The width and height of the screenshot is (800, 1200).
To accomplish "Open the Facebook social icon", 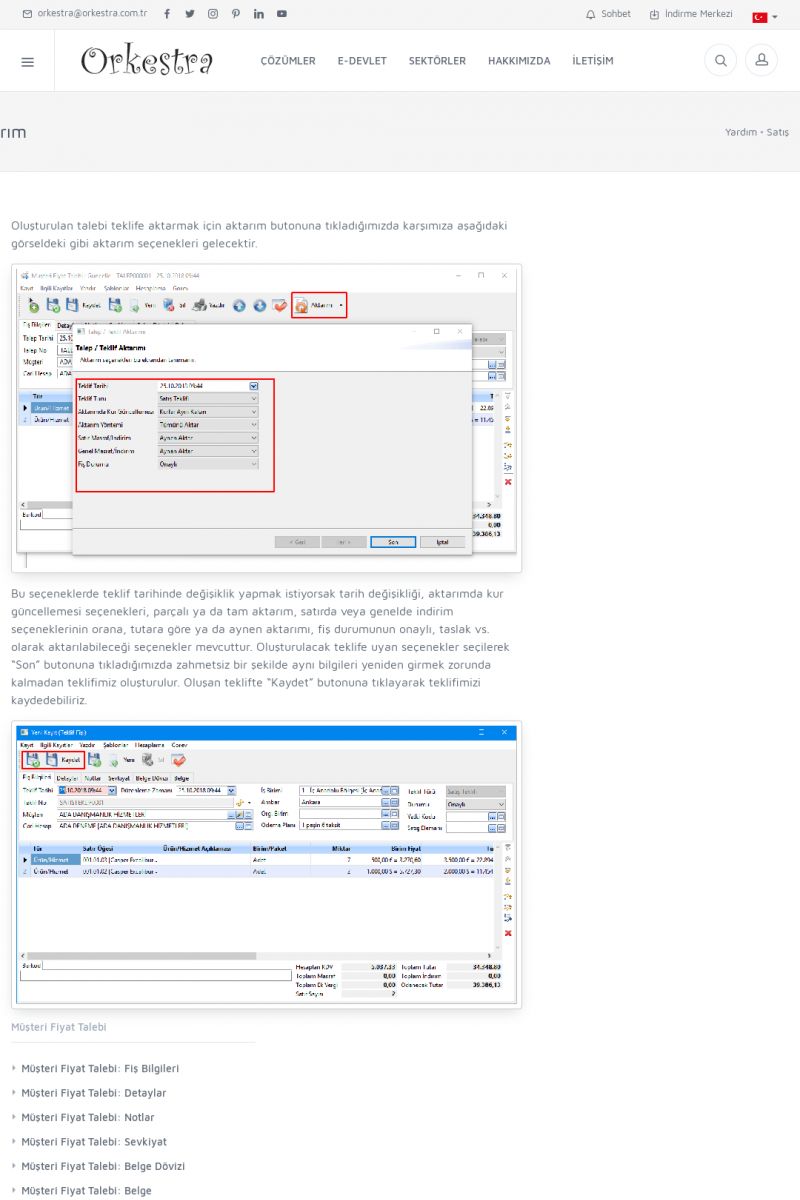I will click(167, 14).
